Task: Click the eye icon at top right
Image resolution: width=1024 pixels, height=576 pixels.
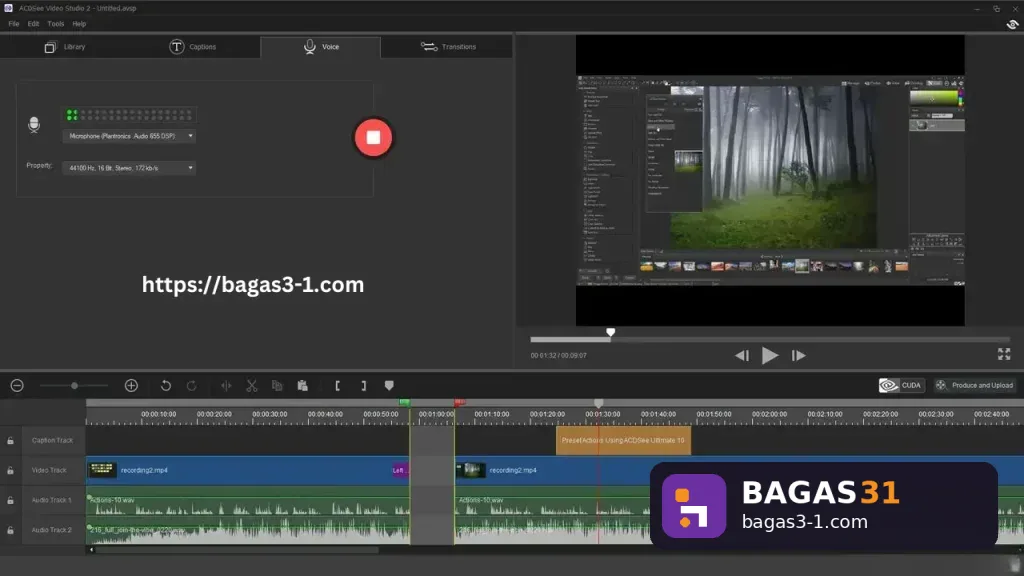Action: pos(1012,24)
